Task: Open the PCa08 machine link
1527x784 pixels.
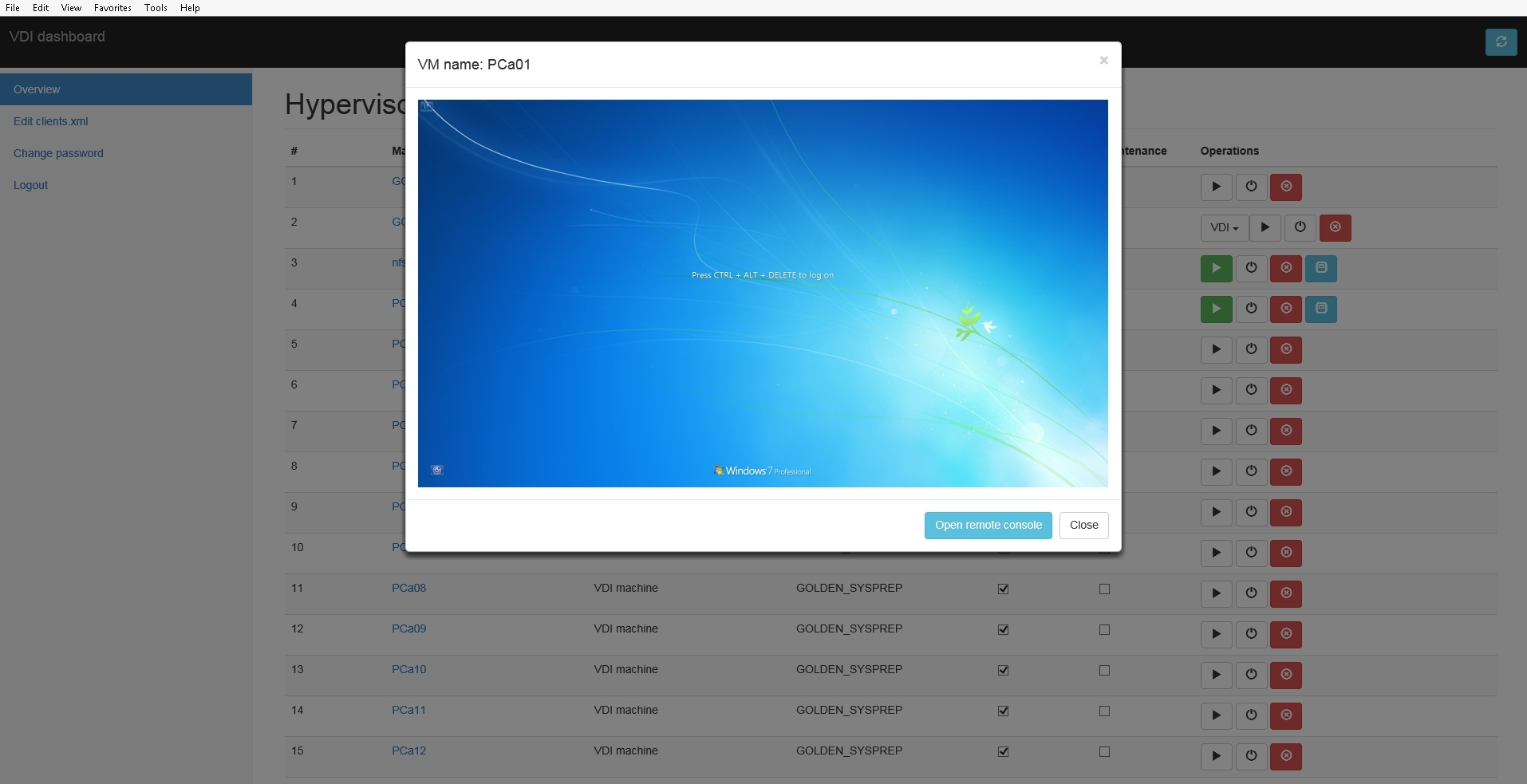Action: [x=408, y=588]
